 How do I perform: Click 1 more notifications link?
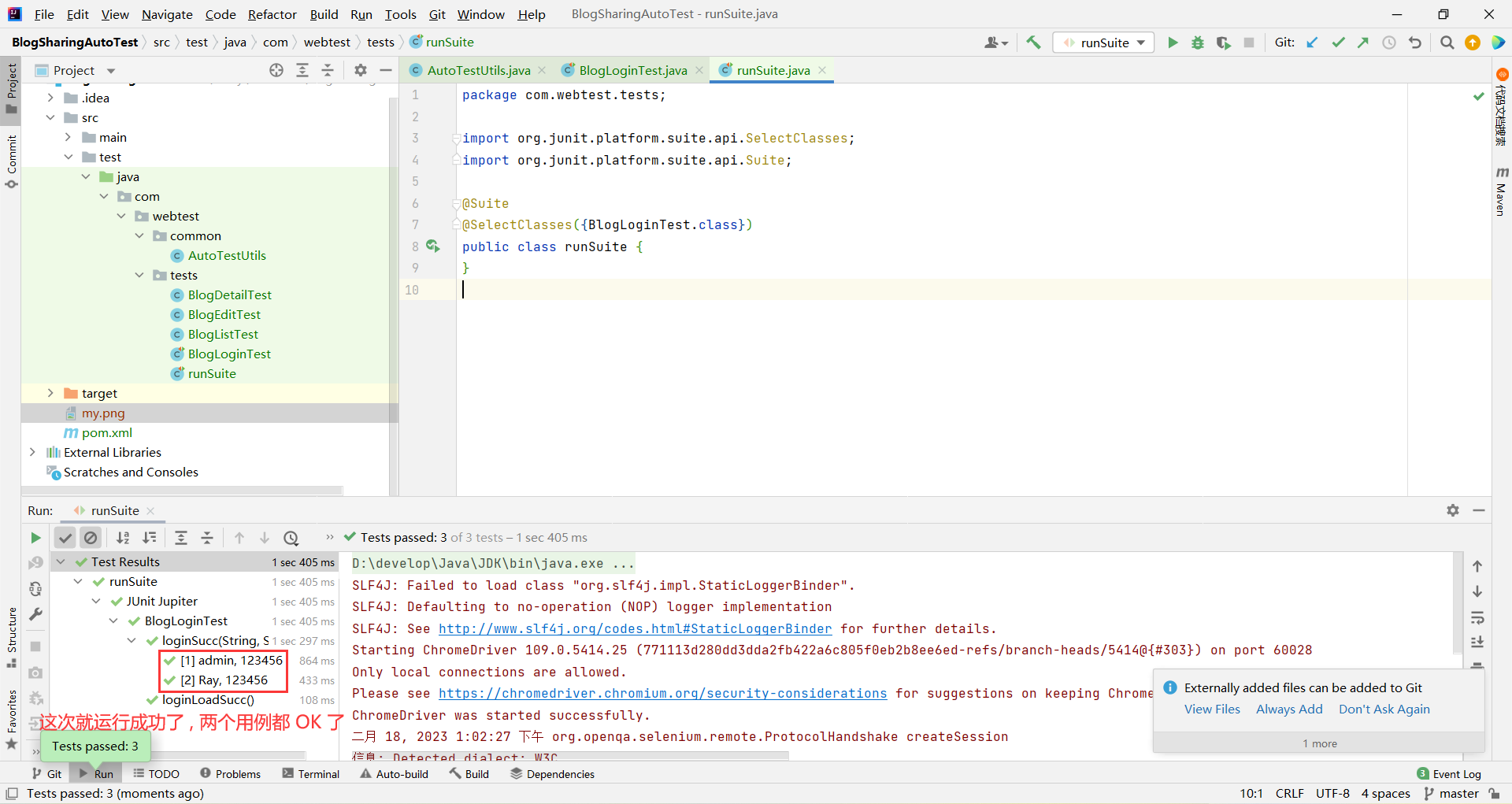[x=1319, y=743]
